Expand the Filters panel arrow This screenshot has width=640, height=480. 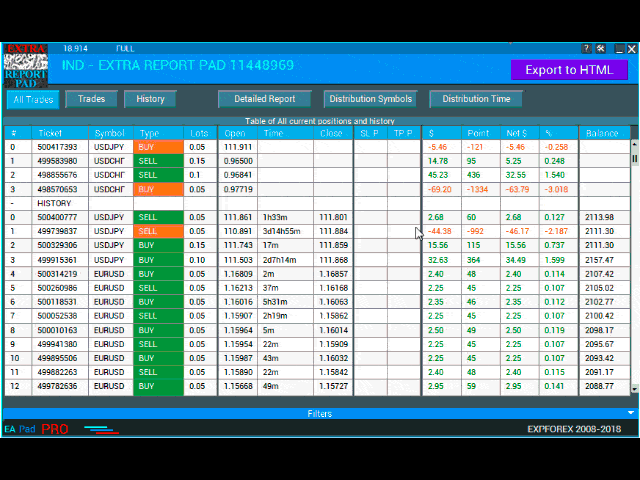630,412
